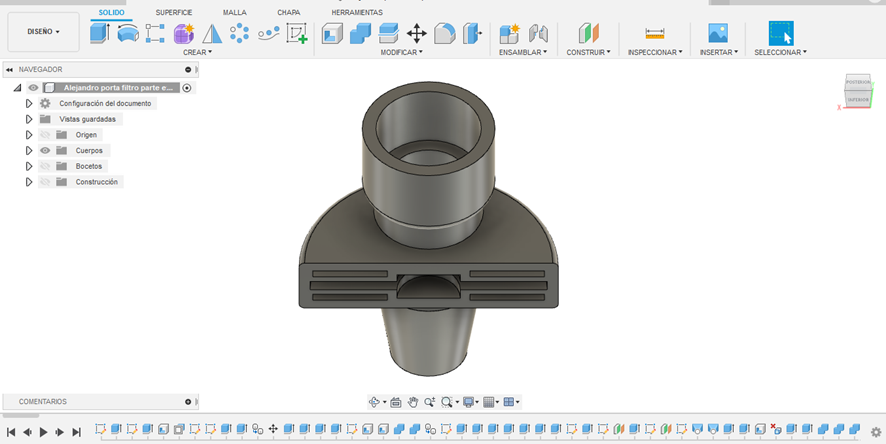
Task: Toggle visibility of the Origen folder
Action: coord(45,134)
